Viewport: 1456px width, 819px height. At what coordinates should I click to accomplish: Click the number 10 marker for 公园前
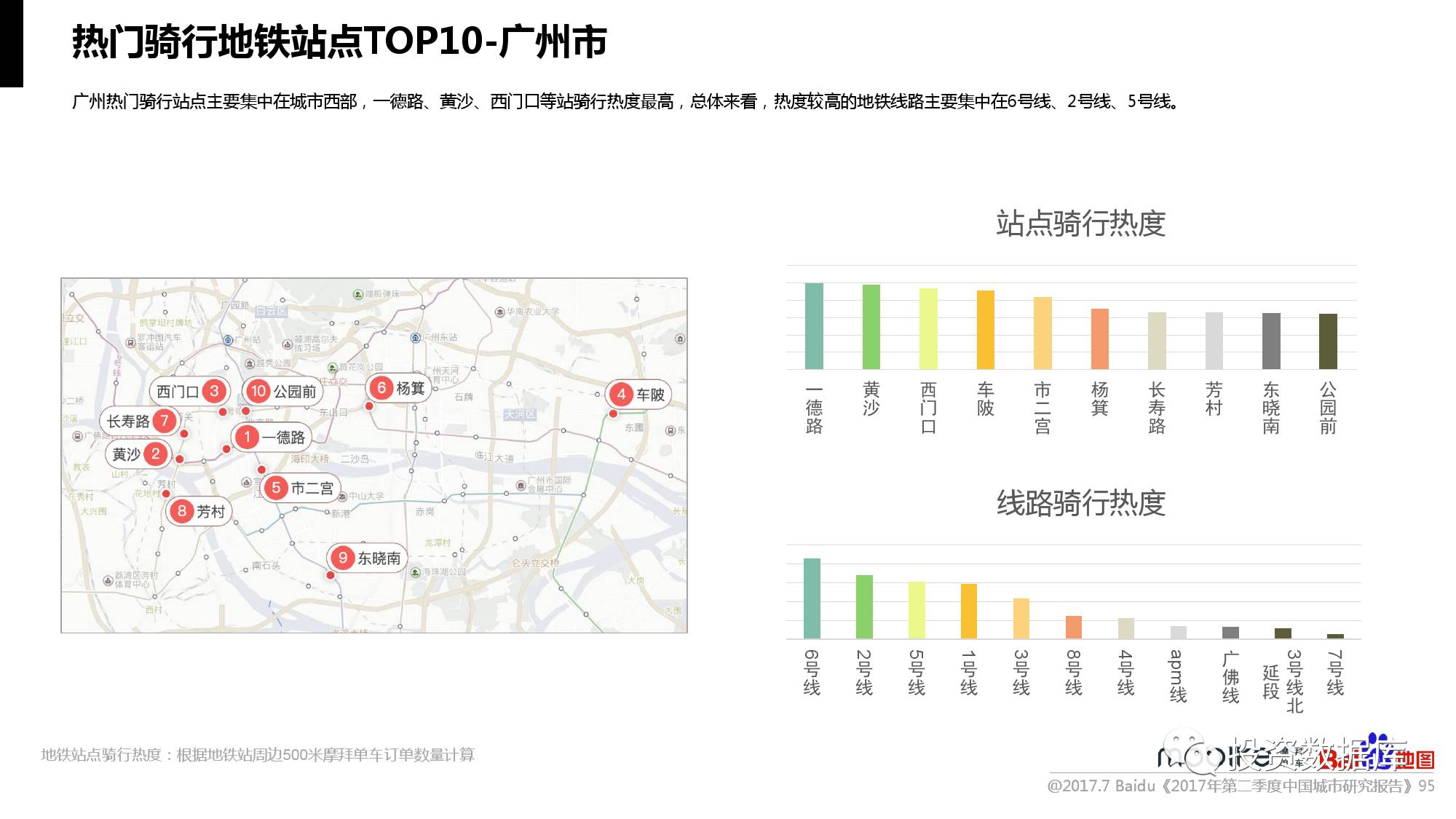click(x=258, y=391)
